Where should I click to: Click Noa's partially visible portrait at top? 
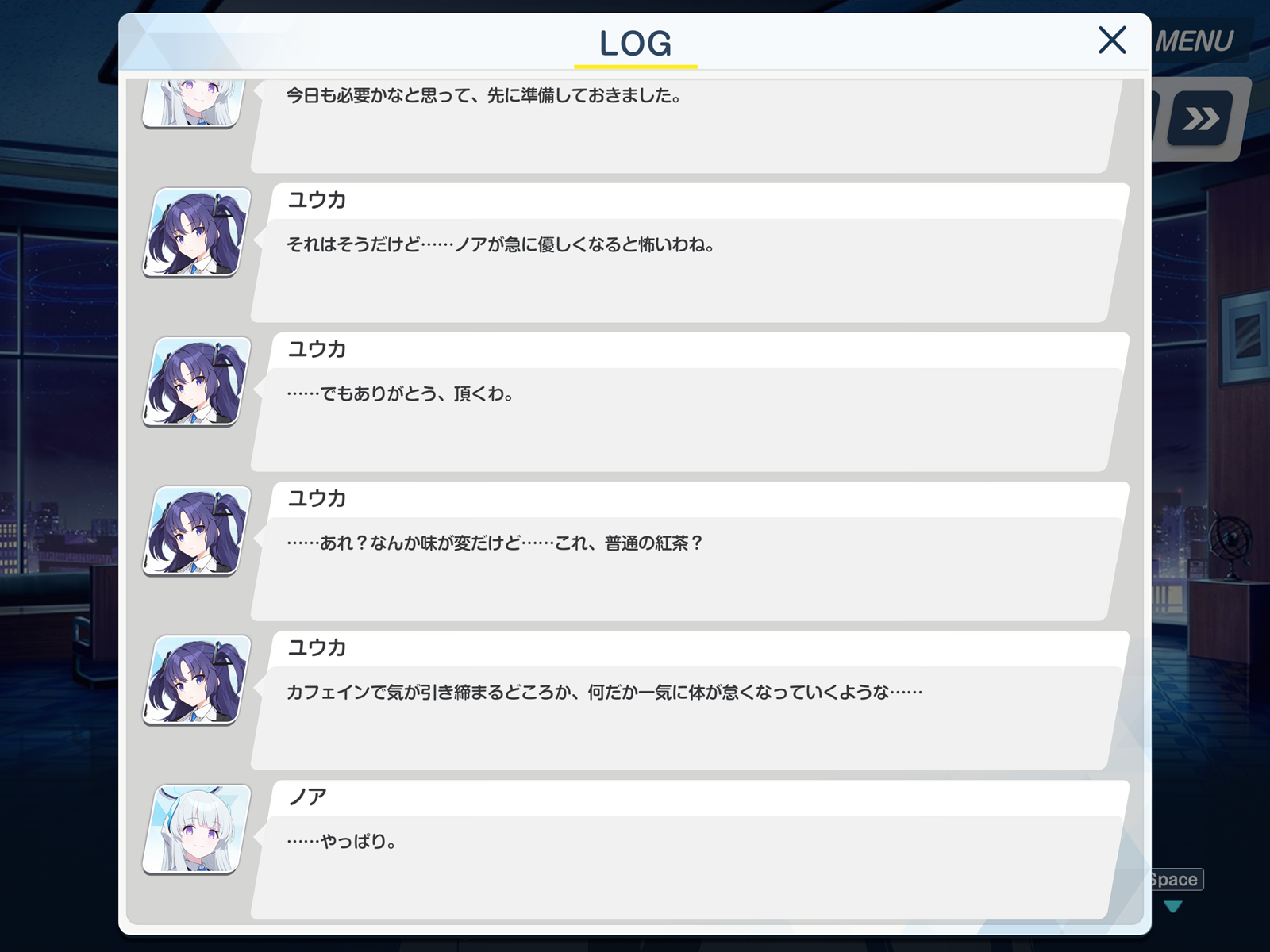click(x=193, y=103)
